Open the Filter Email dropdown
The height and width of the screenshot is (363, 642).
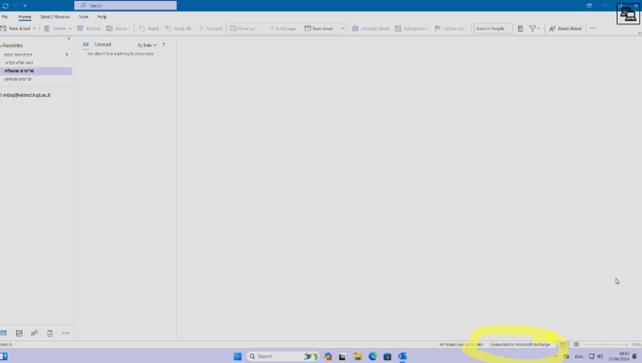[534, 28]
